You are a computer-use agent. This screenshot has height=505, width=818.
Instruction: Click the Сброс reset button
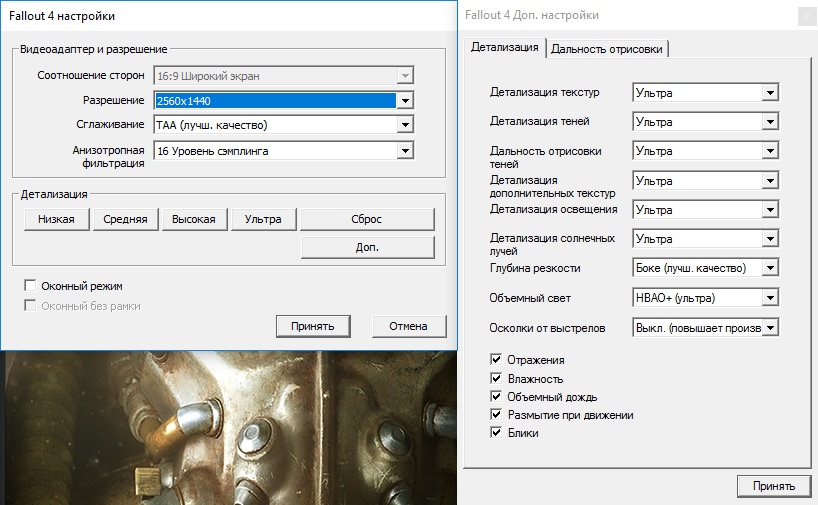367,219
